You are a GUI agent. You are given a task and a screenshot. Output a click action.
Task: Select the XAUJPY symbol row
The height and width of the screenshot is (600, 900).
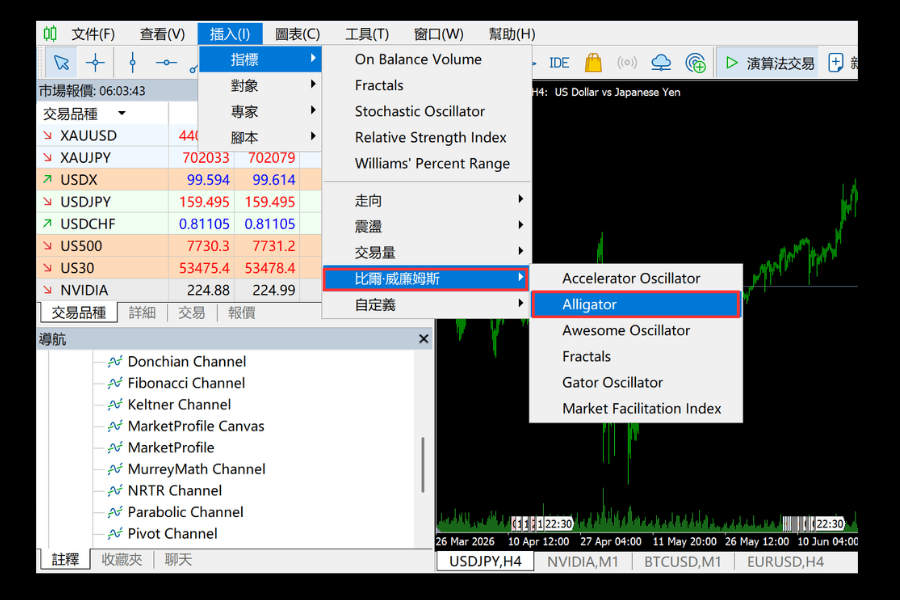179,158
